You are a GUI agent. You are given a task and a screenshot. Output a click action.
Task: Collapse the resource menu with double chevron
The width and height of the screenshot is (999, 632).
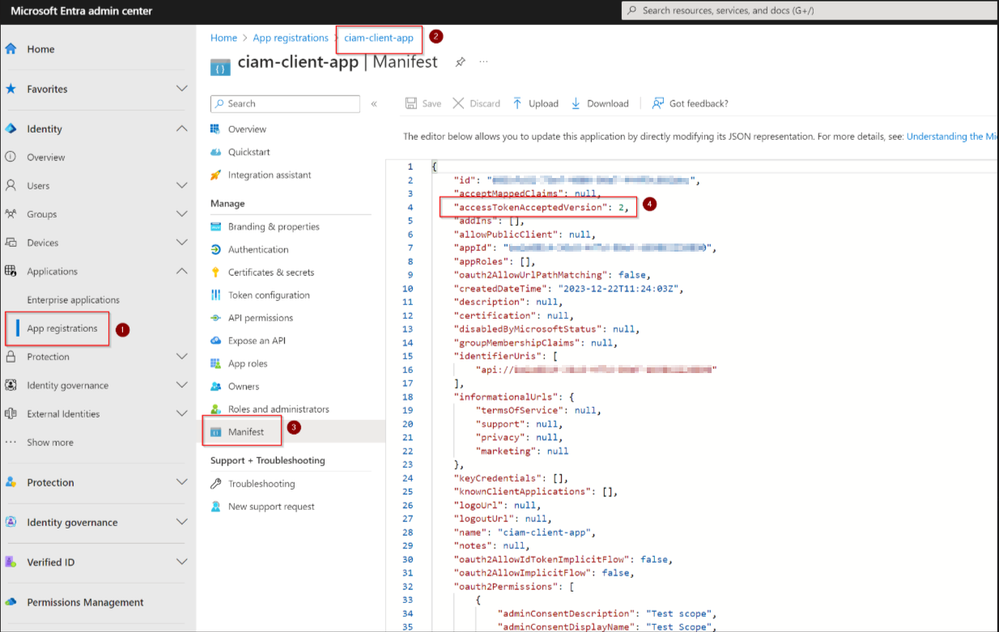374,103
